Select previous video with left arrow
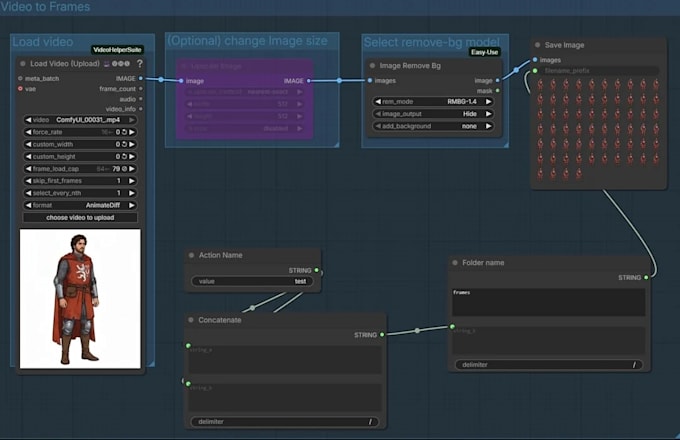This screenshot has height=440, width=680. pos(28,120)
